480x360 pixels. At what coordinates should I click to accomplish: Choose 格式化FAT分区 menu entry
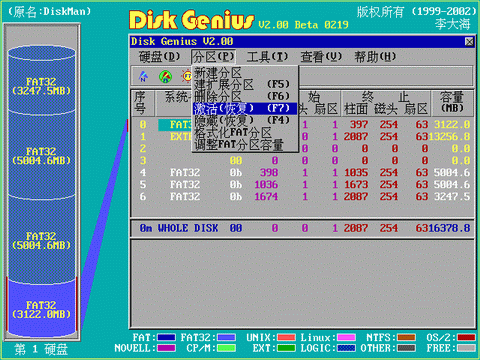click(x=245, y=132)
